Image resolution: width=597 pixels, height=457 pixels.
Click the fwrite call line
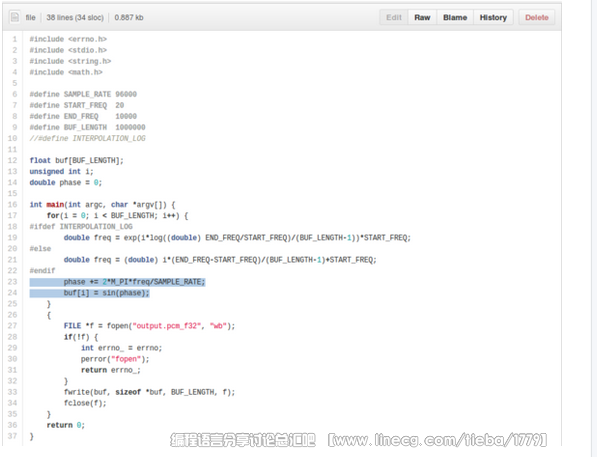click(x=149, y=392)
